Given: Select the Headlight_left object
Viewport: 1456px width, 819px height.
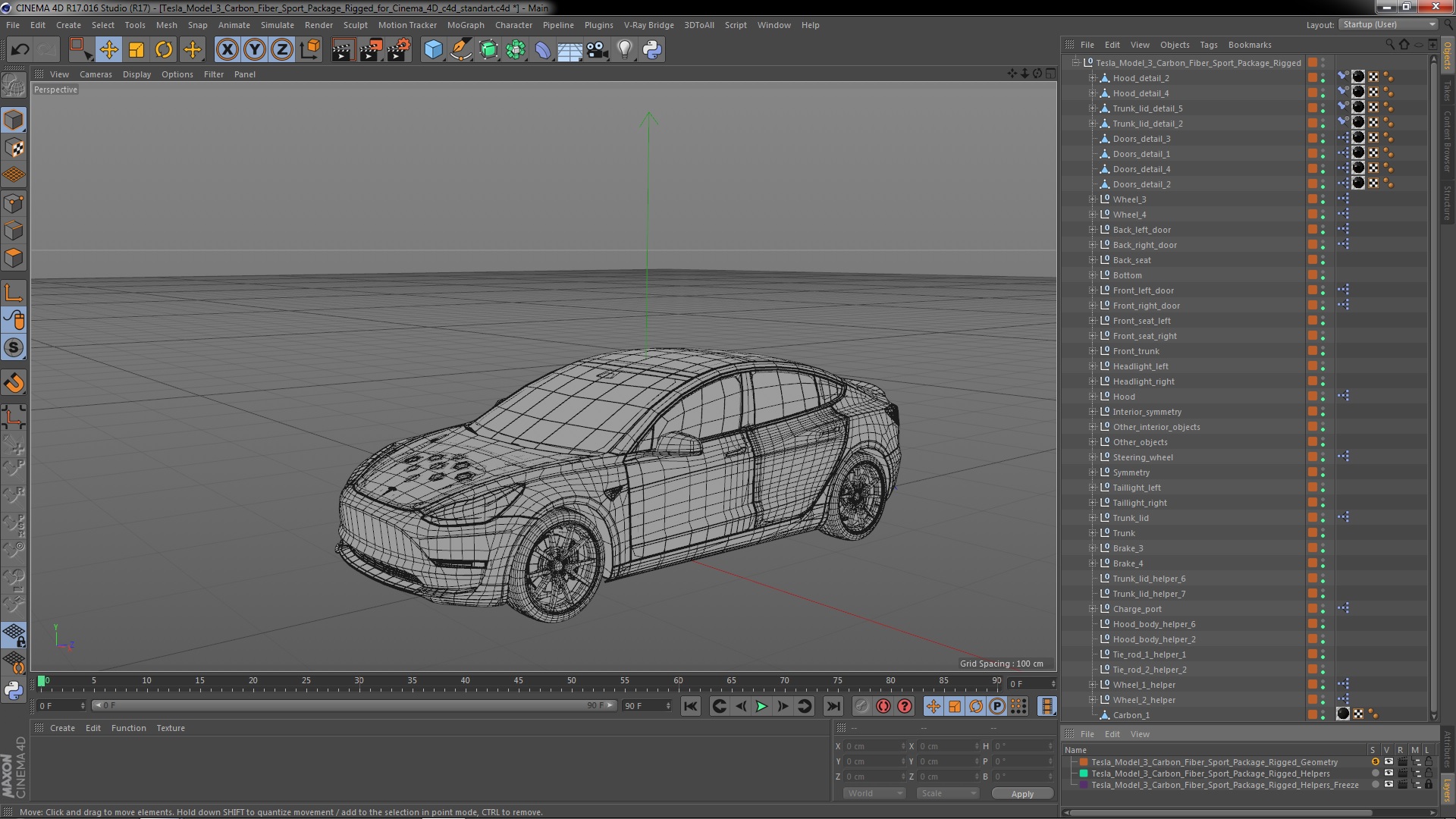Looking at the screenshot, I should [1141, 366].
